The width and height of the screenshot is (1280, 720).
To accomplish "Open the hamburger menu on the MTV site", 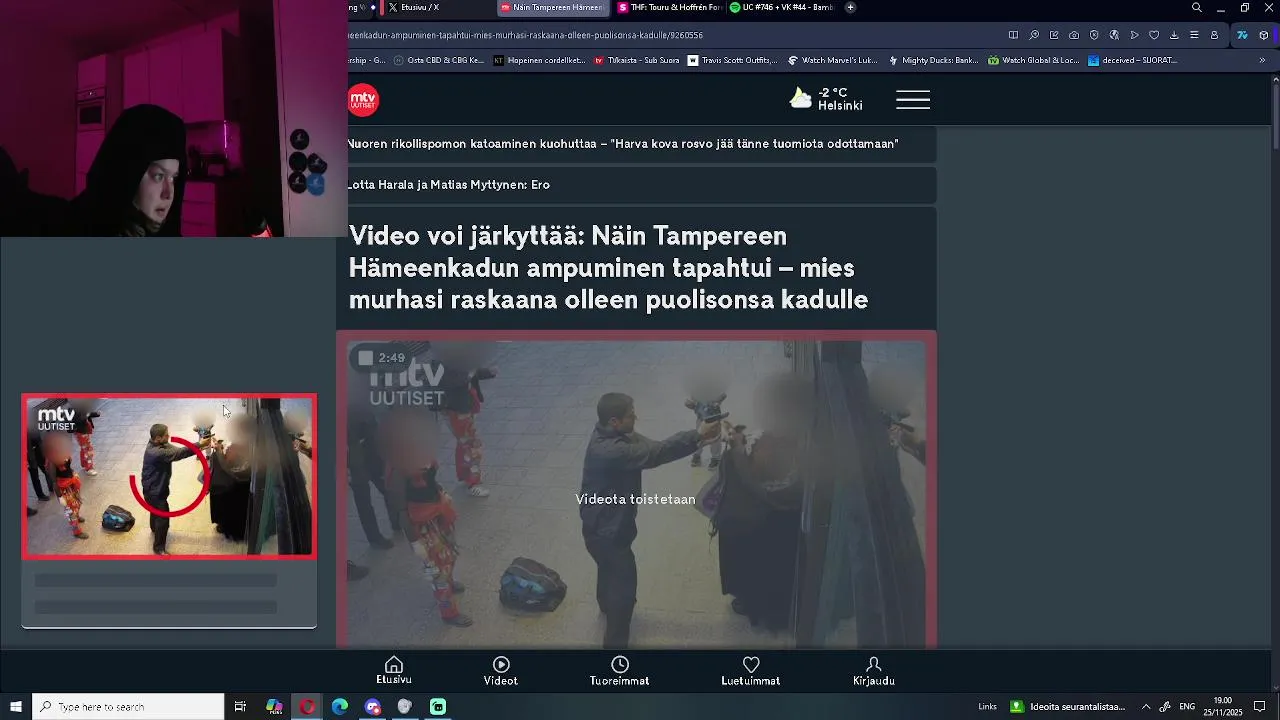I will (x=913, y=100).
